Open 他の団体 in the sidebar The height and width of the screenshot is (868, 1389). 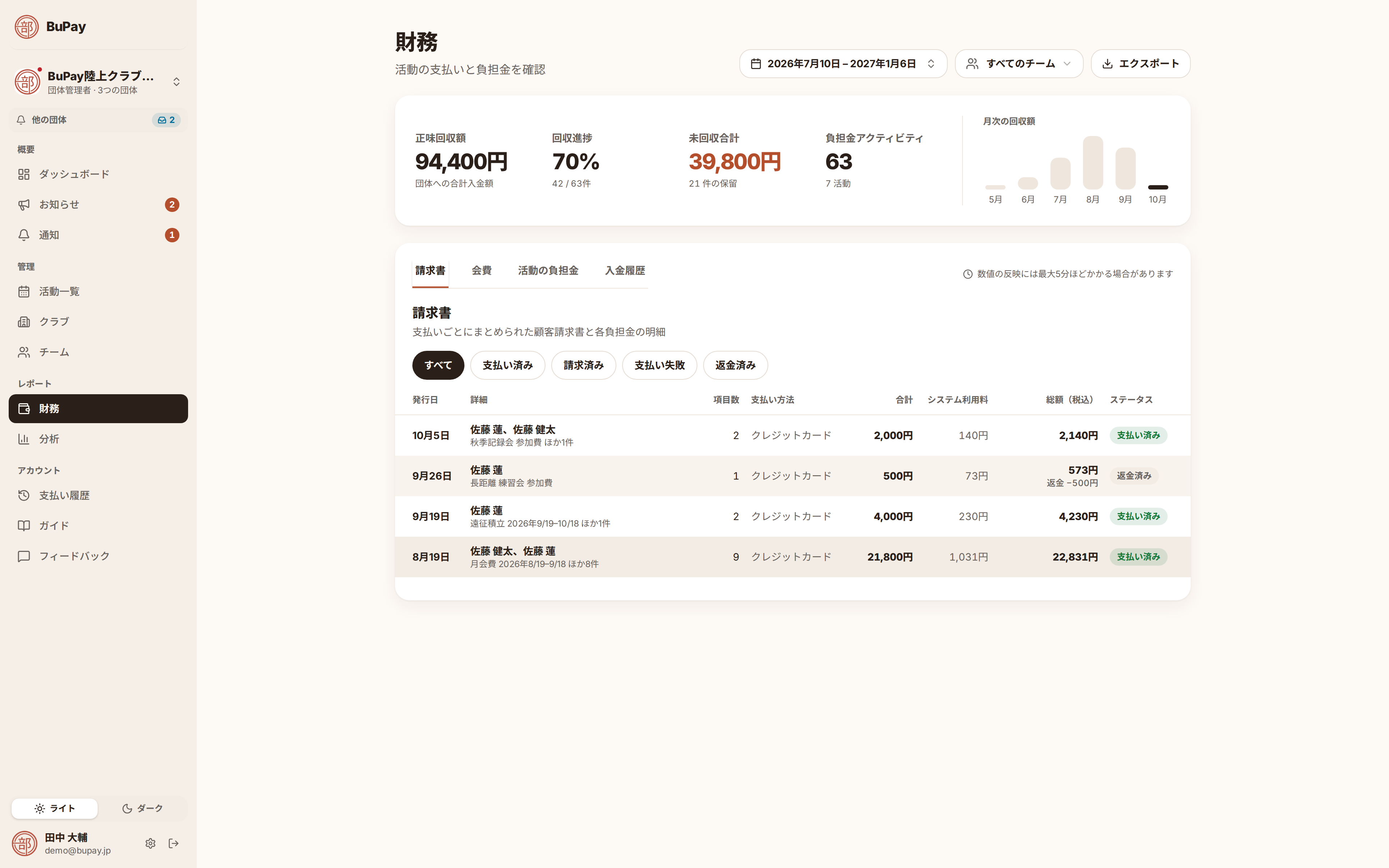pos(98,120)
